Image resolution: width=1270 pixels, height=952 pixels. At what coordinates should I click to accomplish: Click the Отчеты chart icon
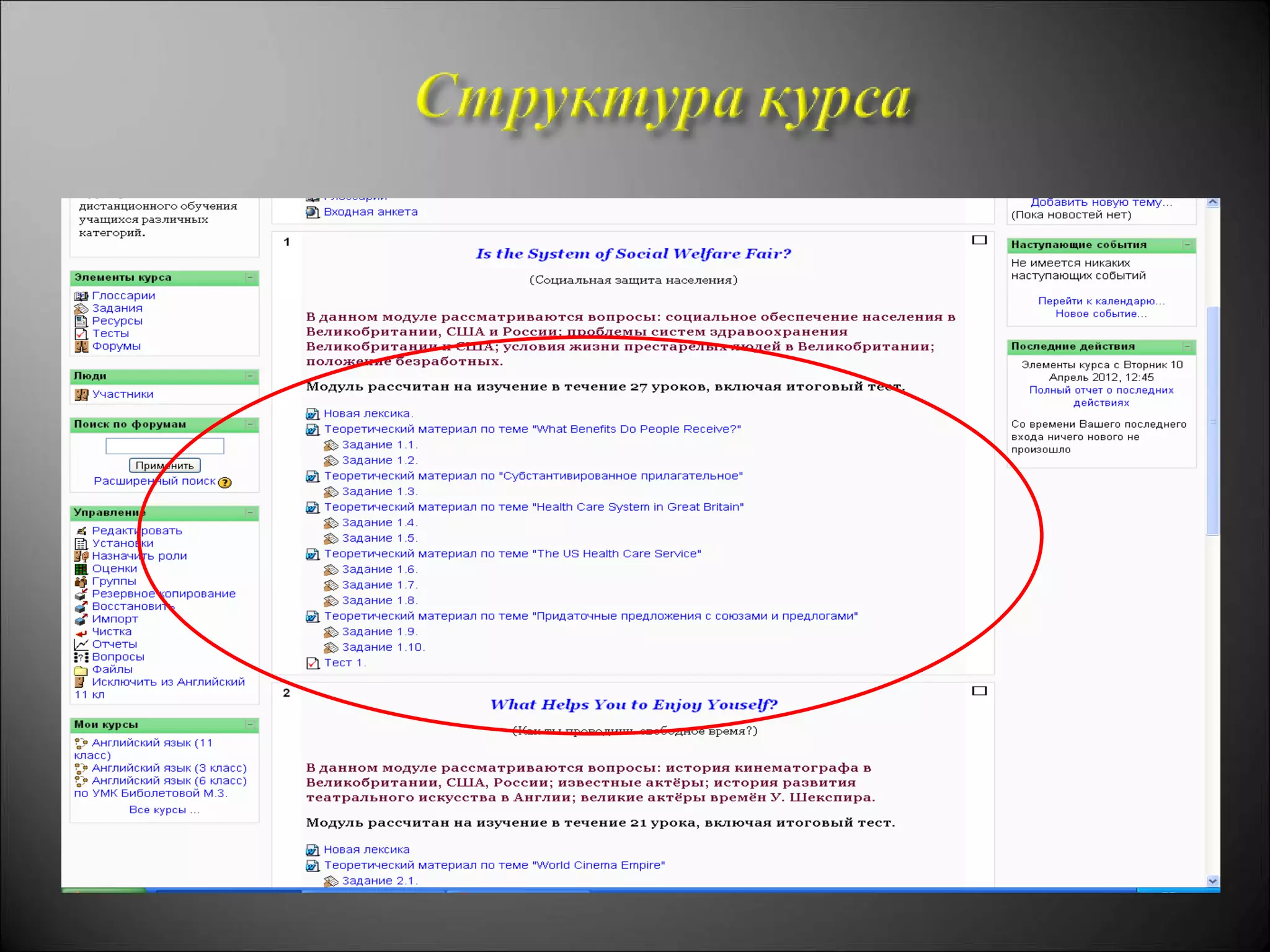click(81, 645)
